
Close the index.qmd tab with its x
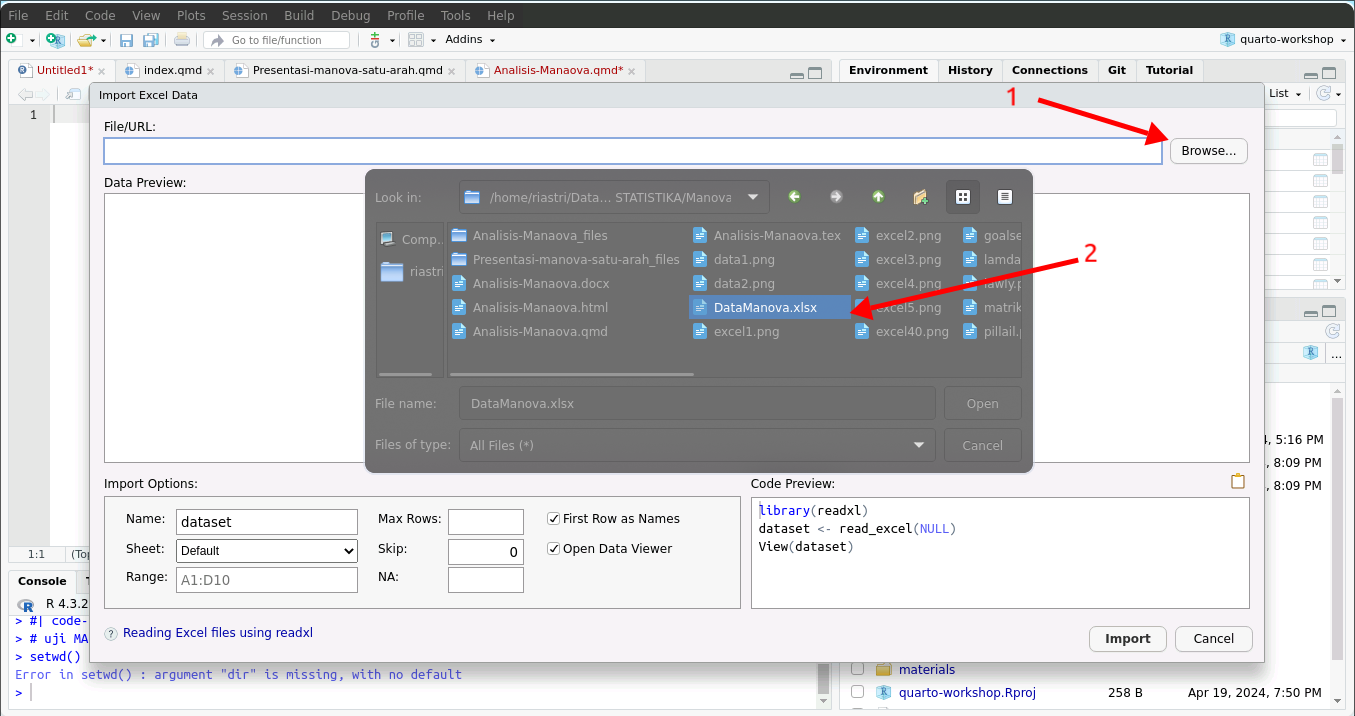click(211, 72)
